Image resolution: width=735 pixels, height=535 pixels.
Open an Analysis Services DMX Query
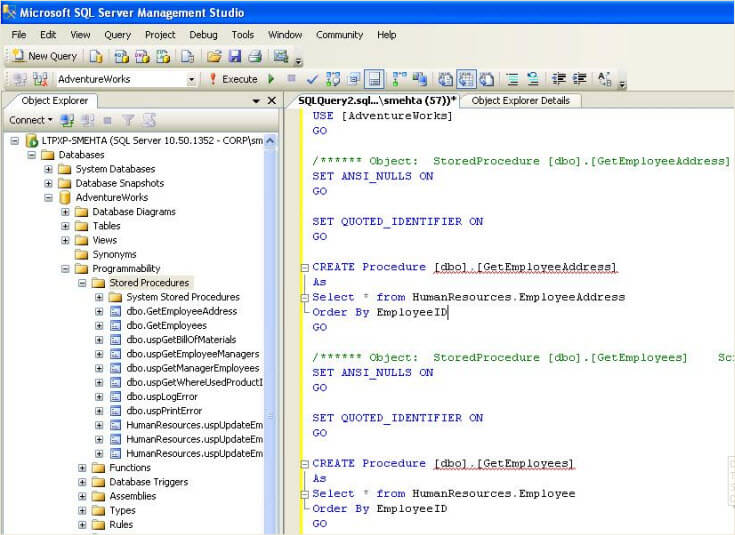(x=142, y=56)
